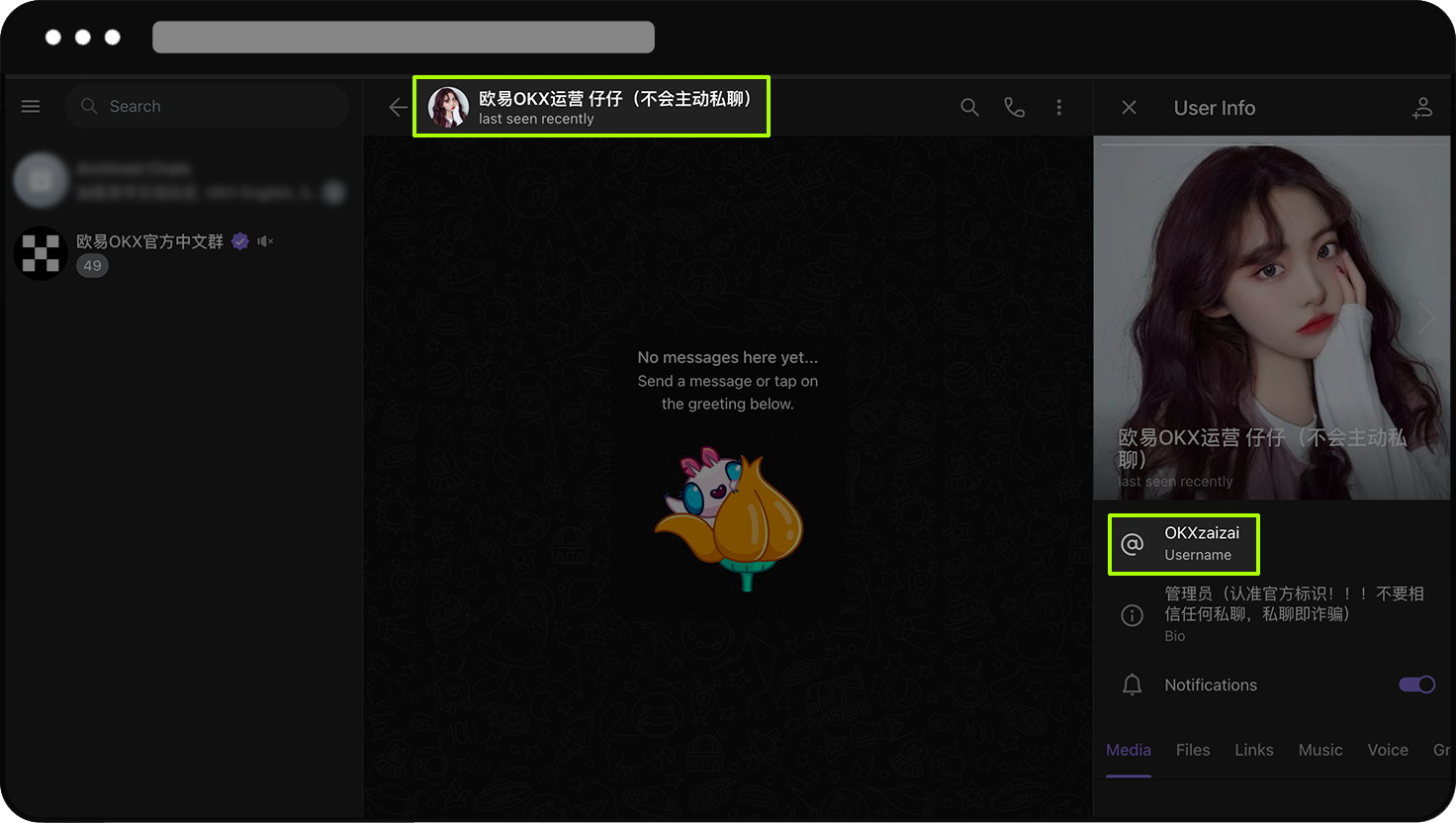Image resolution: width=1456 pixels, height=823 pixels.
Task: Click the Search input field
Action: point(218,107)
